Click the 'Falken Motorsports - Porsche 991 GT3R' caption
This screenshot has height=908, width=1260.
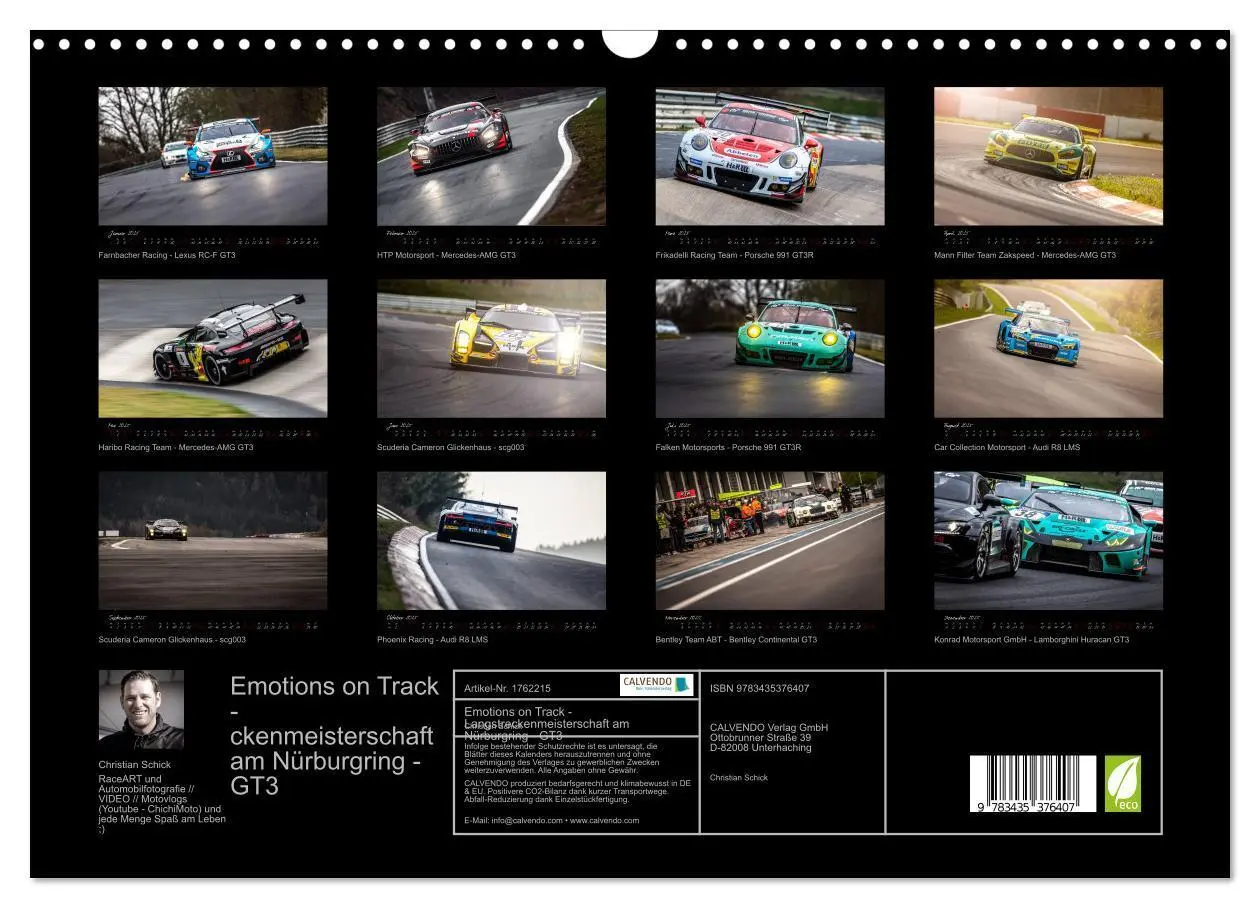coord(728,447)
